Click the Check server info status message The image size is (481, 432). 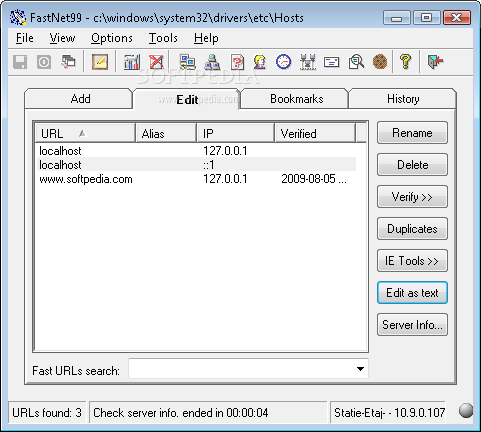click(x=208, y=413)
